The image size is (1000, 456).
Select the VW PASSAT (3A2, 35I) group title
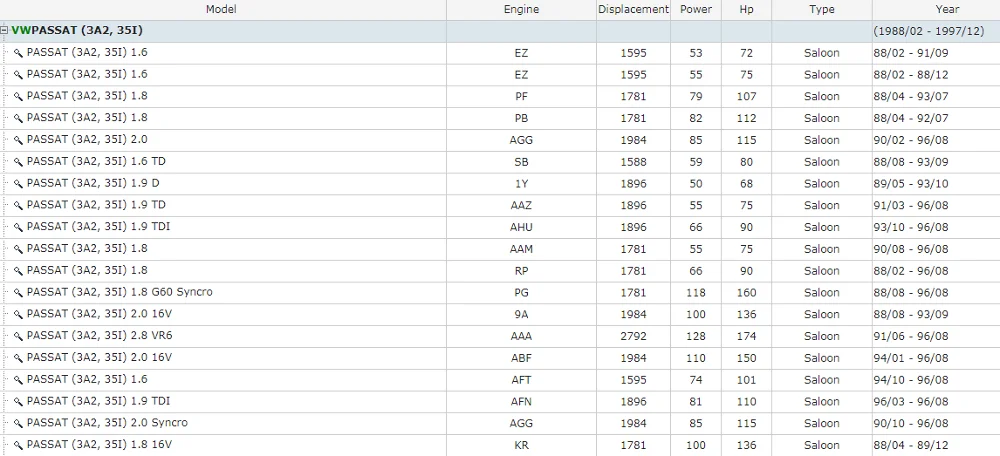point(77,31)
